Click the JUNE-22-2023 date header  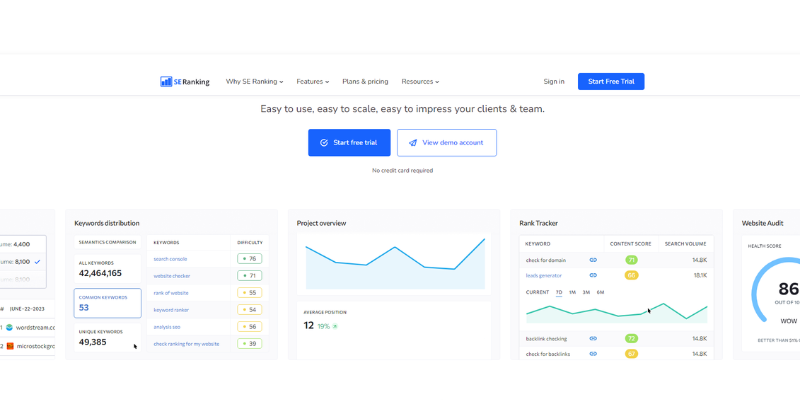pyautogui.click(x=28, y=309)
